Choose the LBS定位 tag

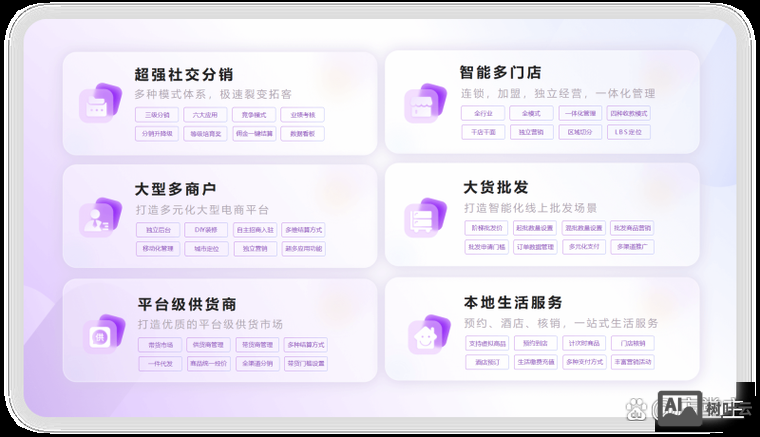[x=629, y=132]
